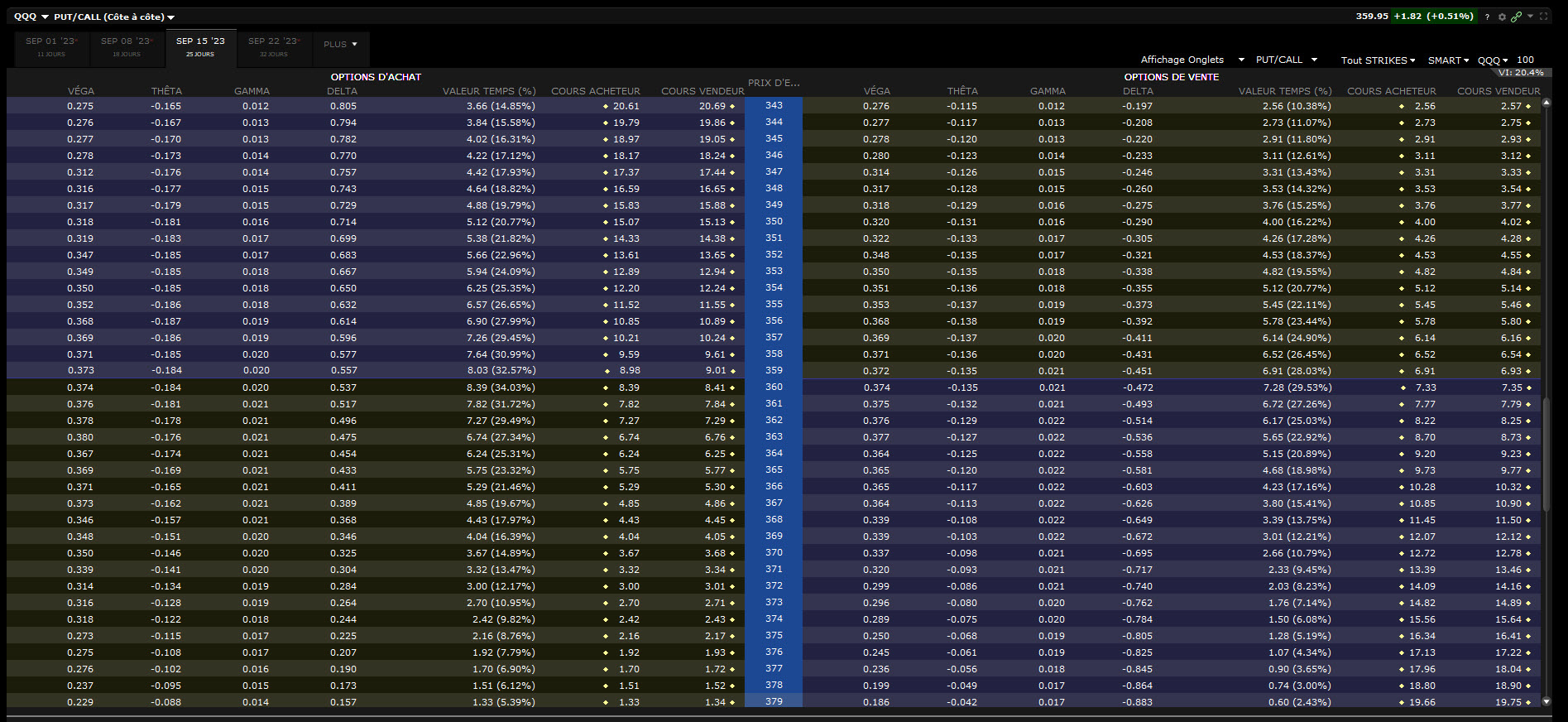Screen dimensions: 1568x722
Task: Click the up arrow of the vertical scrollbar
Action: point(1546,103)
